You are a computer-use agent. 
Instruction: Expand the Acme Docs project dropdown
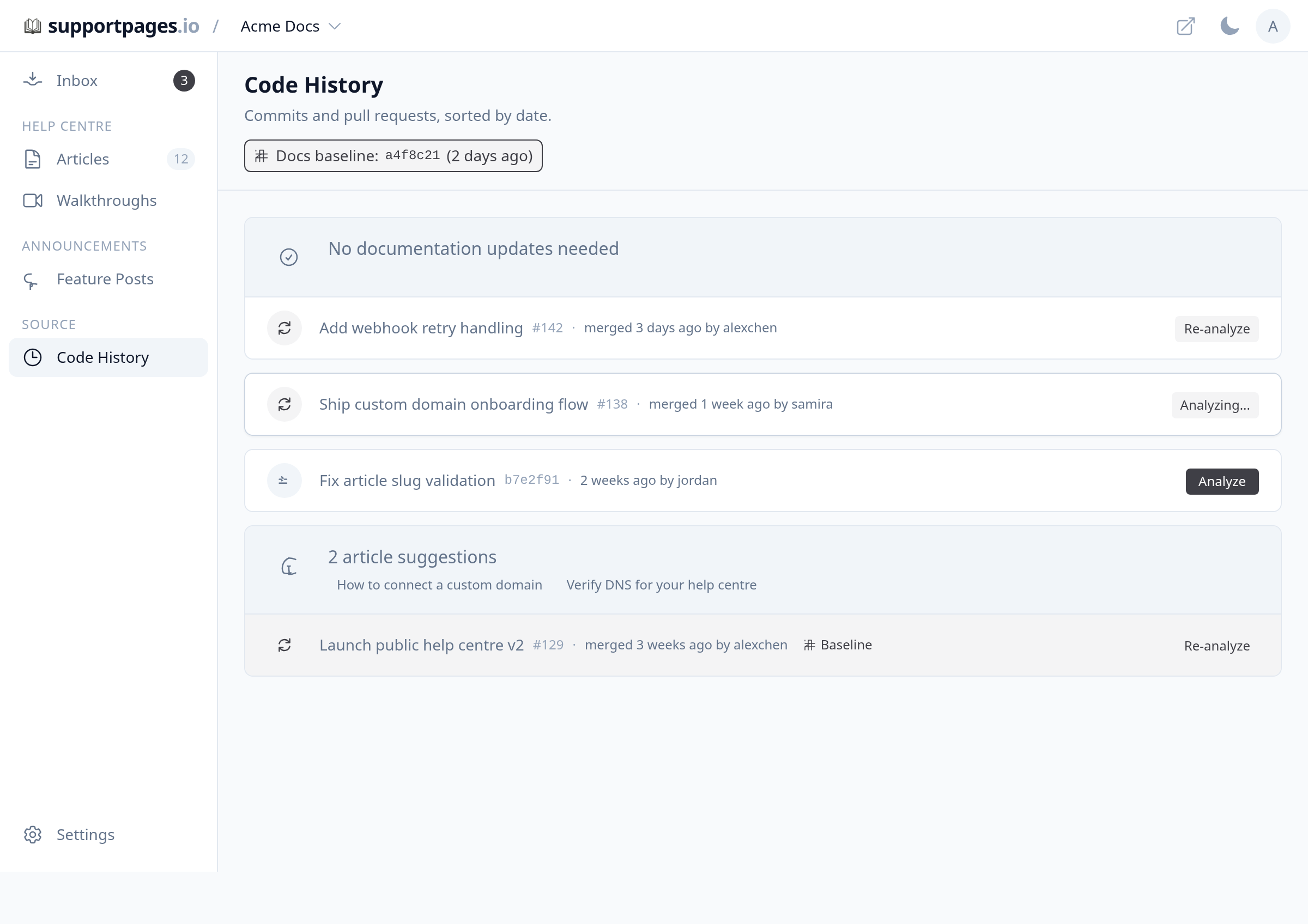pyautogui.click(x=290, y=26)
